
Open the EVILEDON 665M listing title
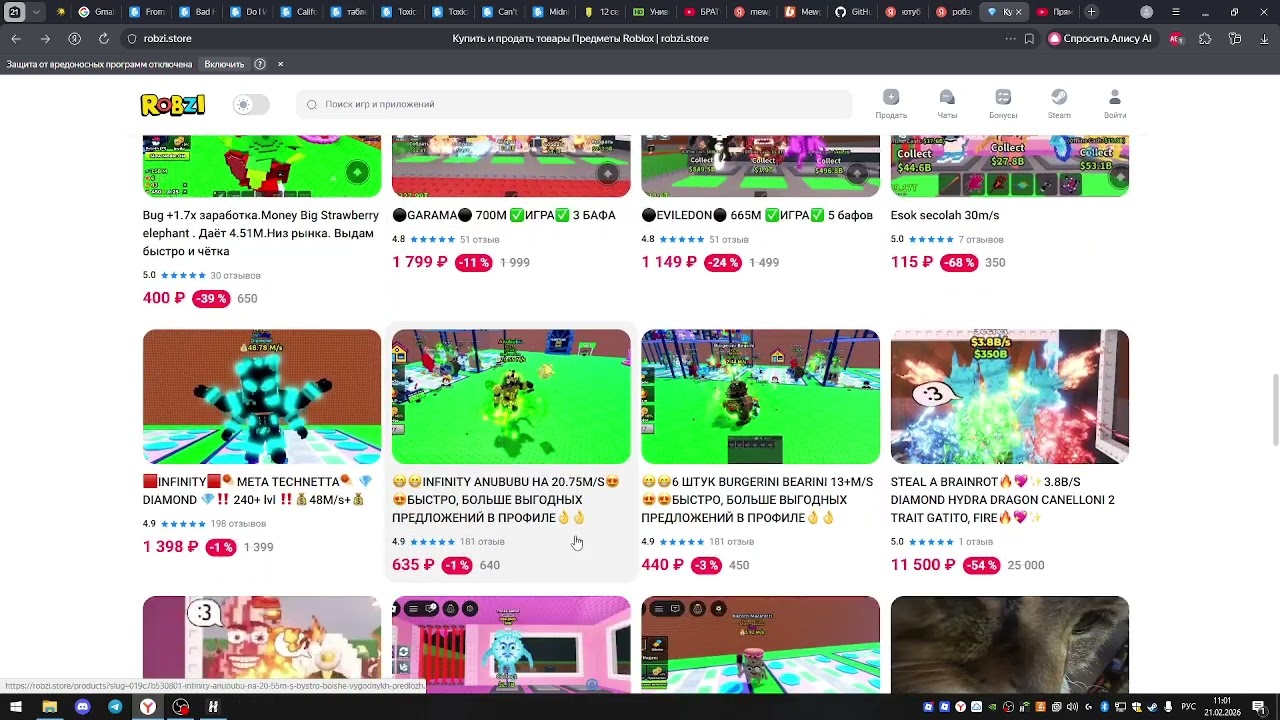tap(757, 215)
